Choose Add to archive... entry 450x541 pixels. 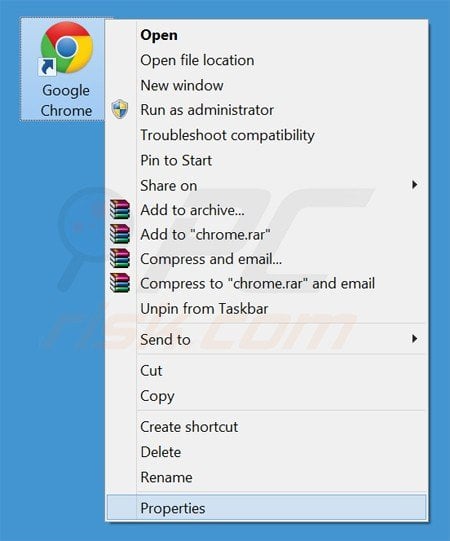click(x=266, y=210)
